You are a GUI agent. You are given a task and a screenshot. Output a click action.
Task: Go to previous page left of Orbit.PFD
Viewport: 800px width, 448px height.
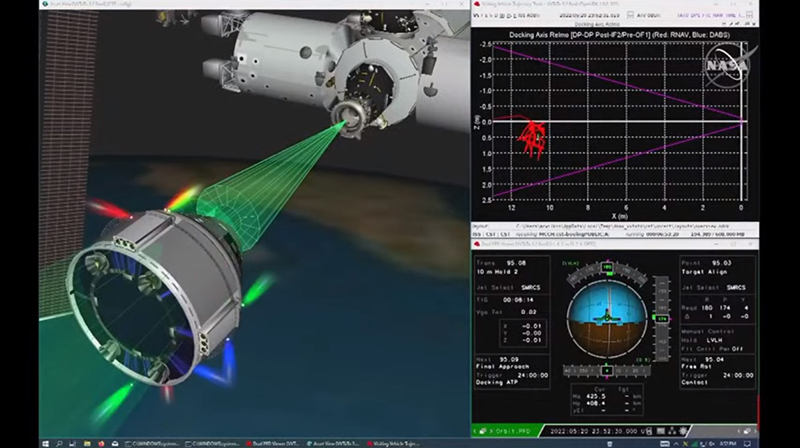click(475, 431)
